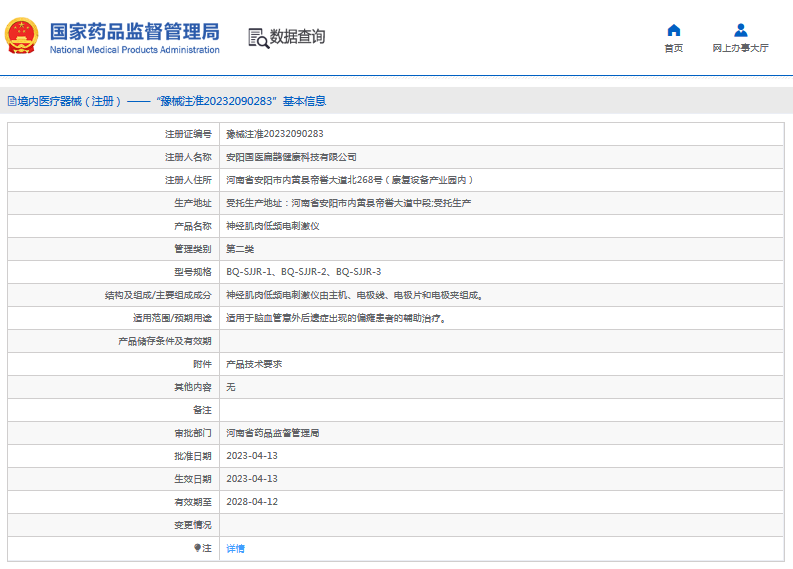Click the document icon before 境内医疗器械

pos(12,101)
